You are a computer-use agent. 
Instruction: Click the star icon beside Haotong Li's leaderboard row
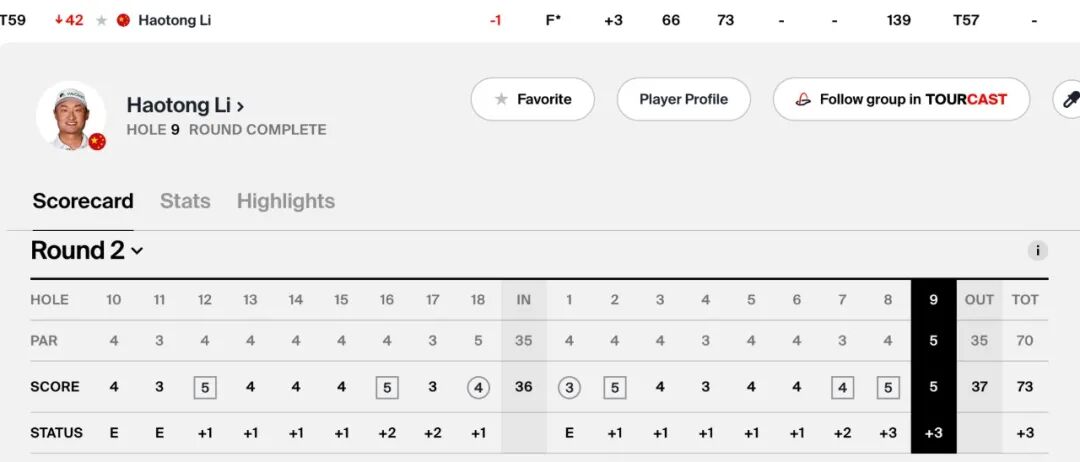(101, 20)
